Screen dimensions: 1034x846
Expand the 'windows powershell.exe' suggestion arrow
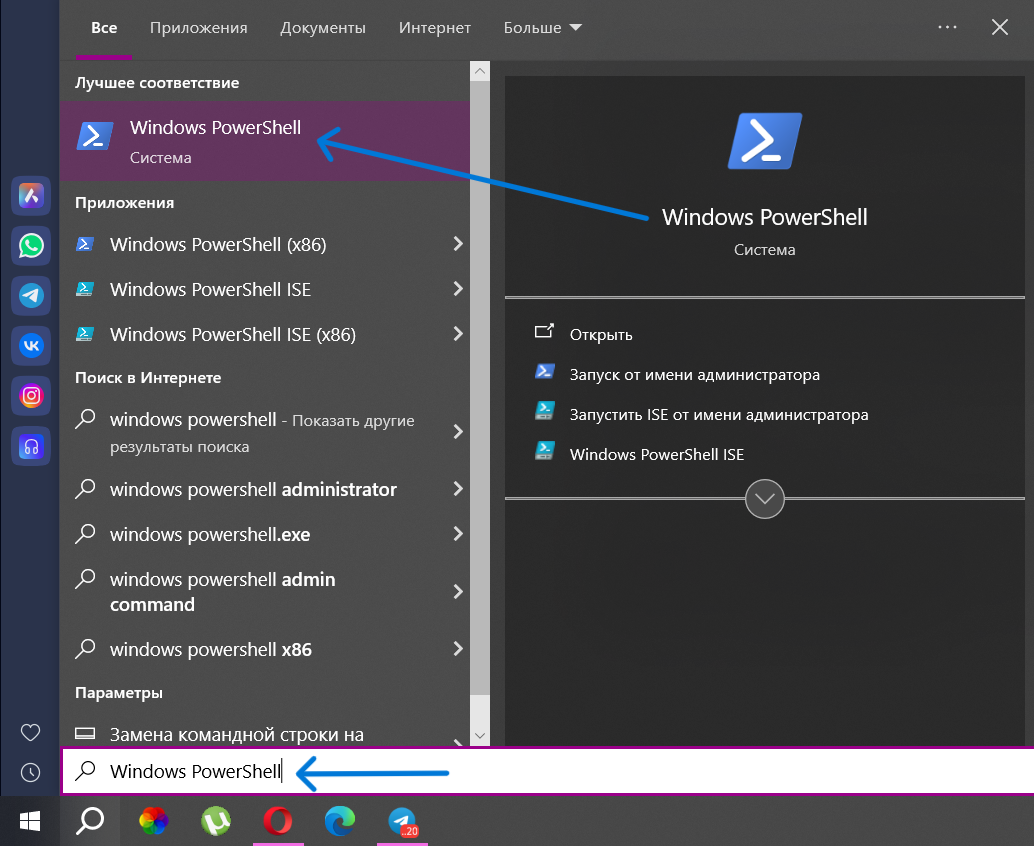pos(458,533)
